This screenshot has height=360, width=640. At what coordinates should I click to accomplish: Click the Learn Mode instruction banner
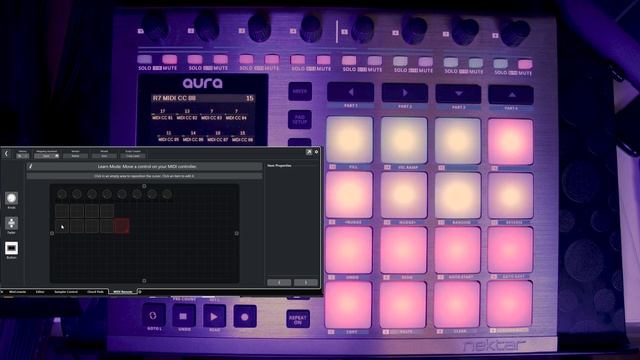pos(144,167)
